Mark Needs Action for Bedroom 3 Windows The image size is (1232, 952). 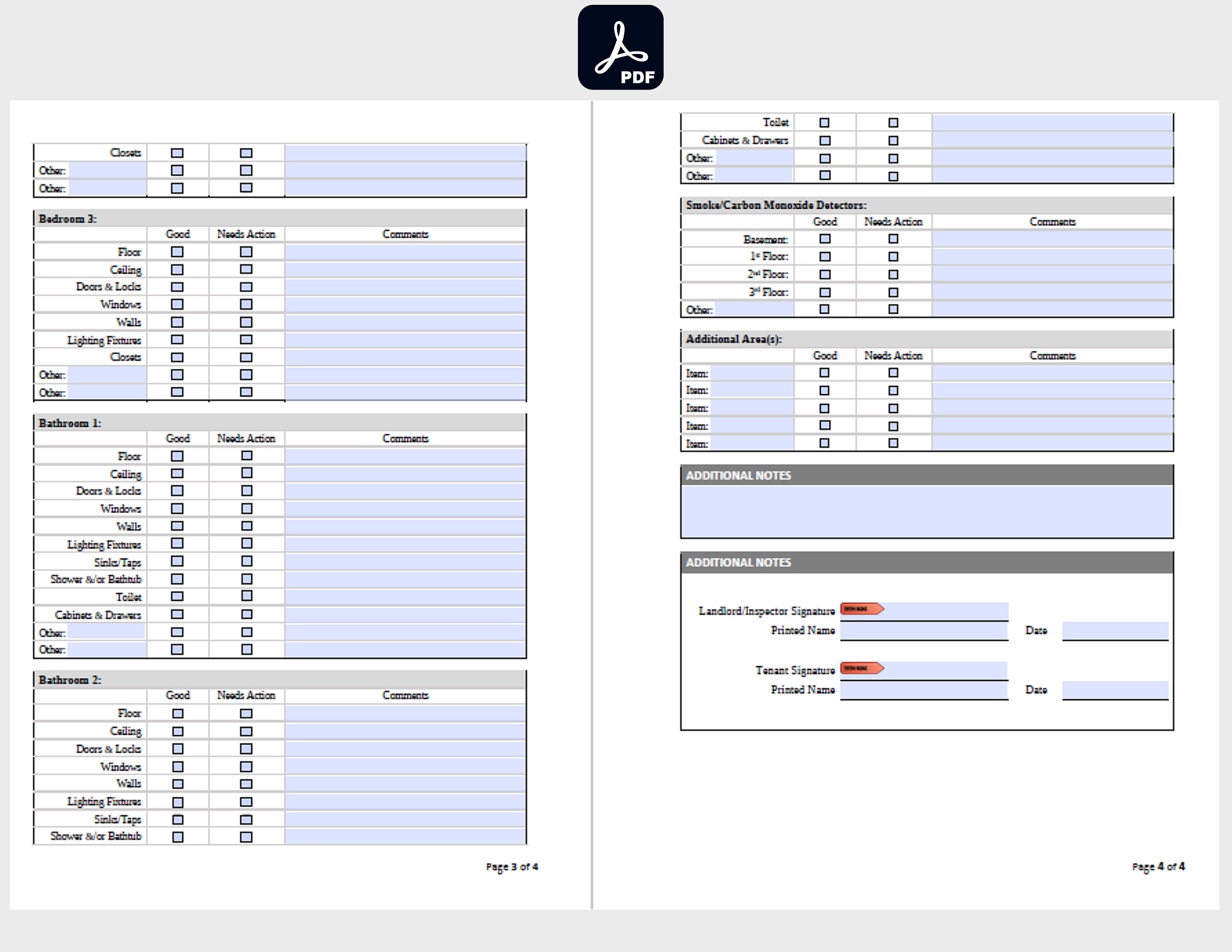[x=246, y=305]
